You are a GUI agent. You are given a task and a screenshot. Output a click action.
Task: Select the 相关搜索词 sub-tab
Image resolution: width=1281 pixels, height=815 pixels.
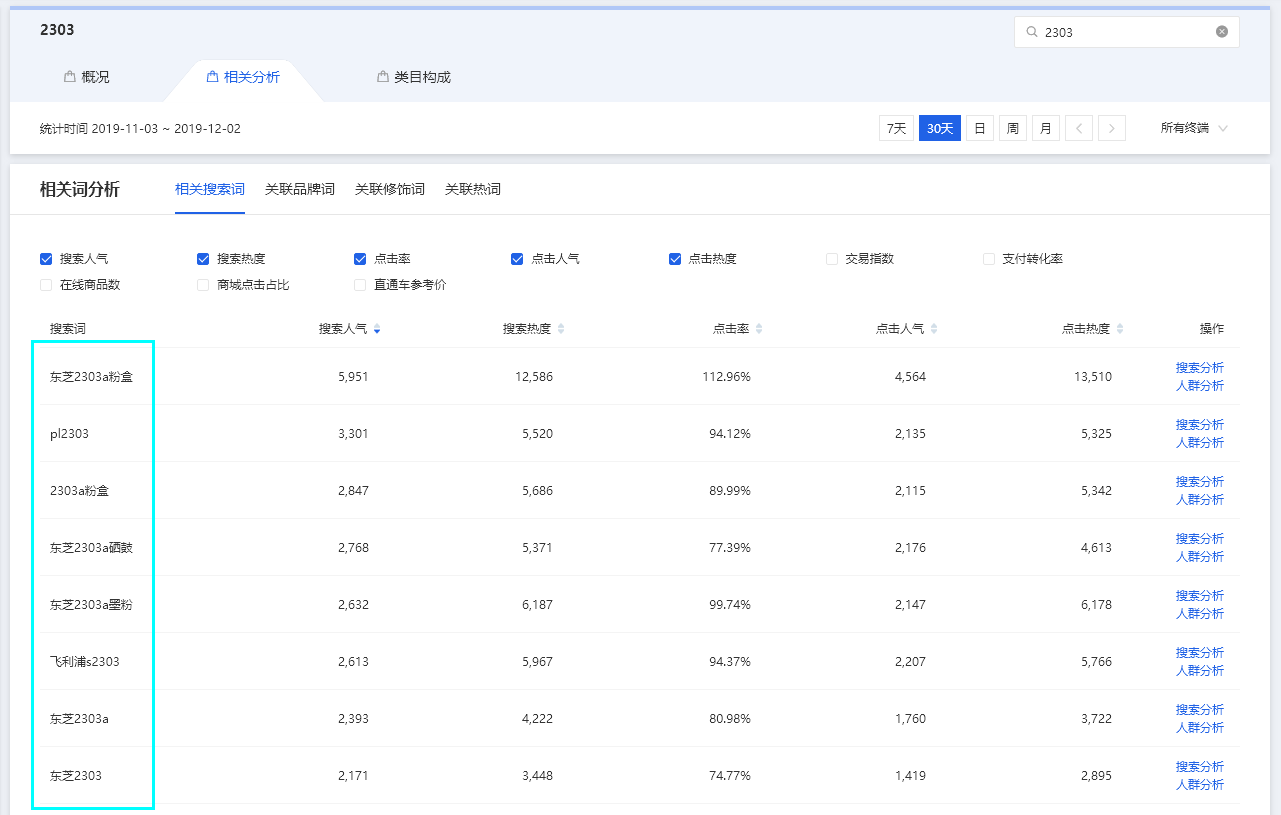tap(210, 189)
